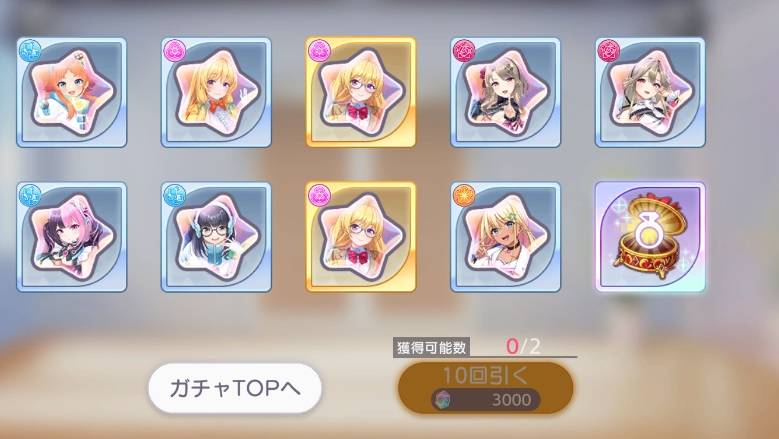Click the 獲得可能数 label
This screenshot has height=439, width=779.
click(x=431, y=348)
